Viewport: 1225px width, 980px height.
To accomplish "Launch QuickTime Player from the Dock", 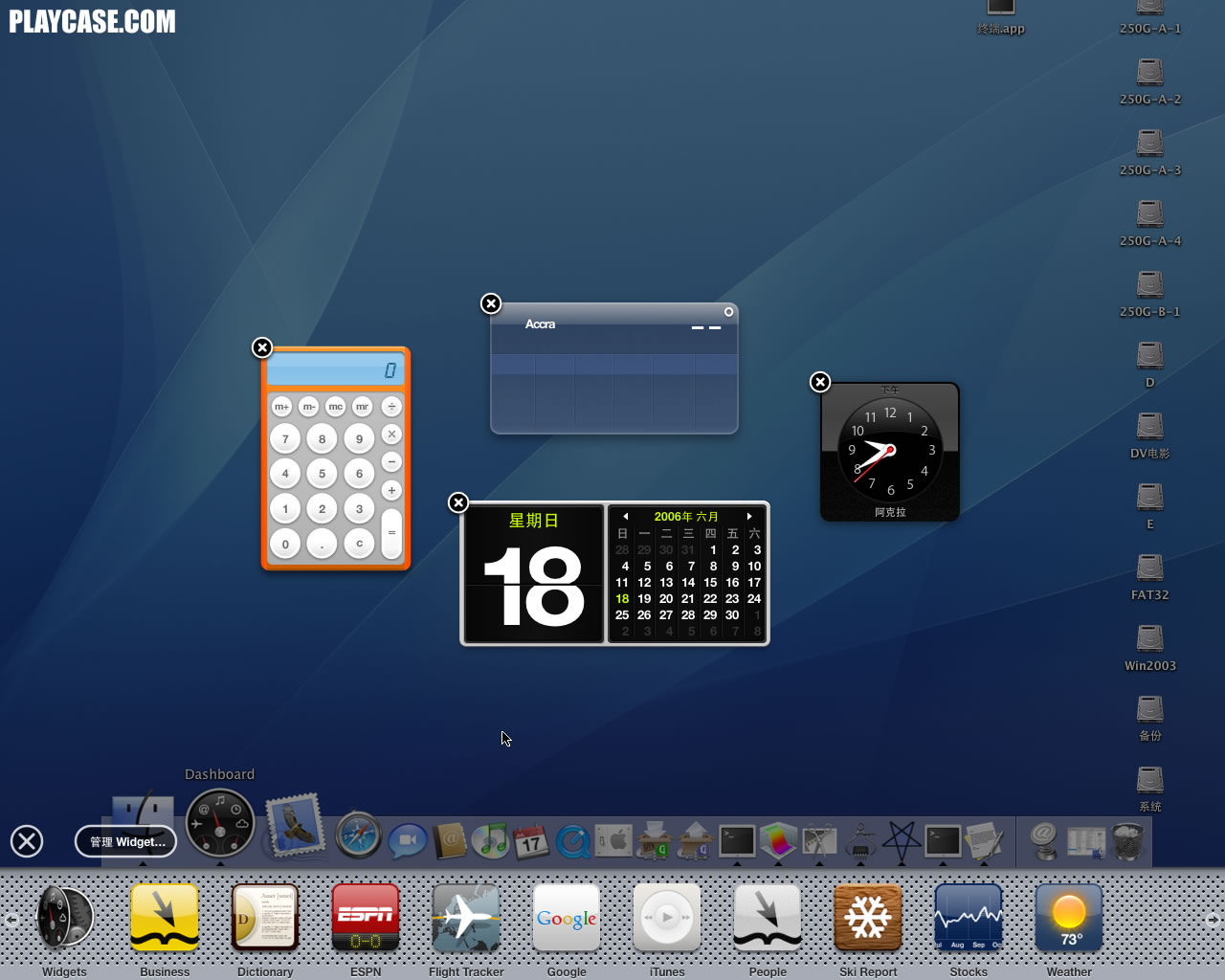I will (572, 841).
